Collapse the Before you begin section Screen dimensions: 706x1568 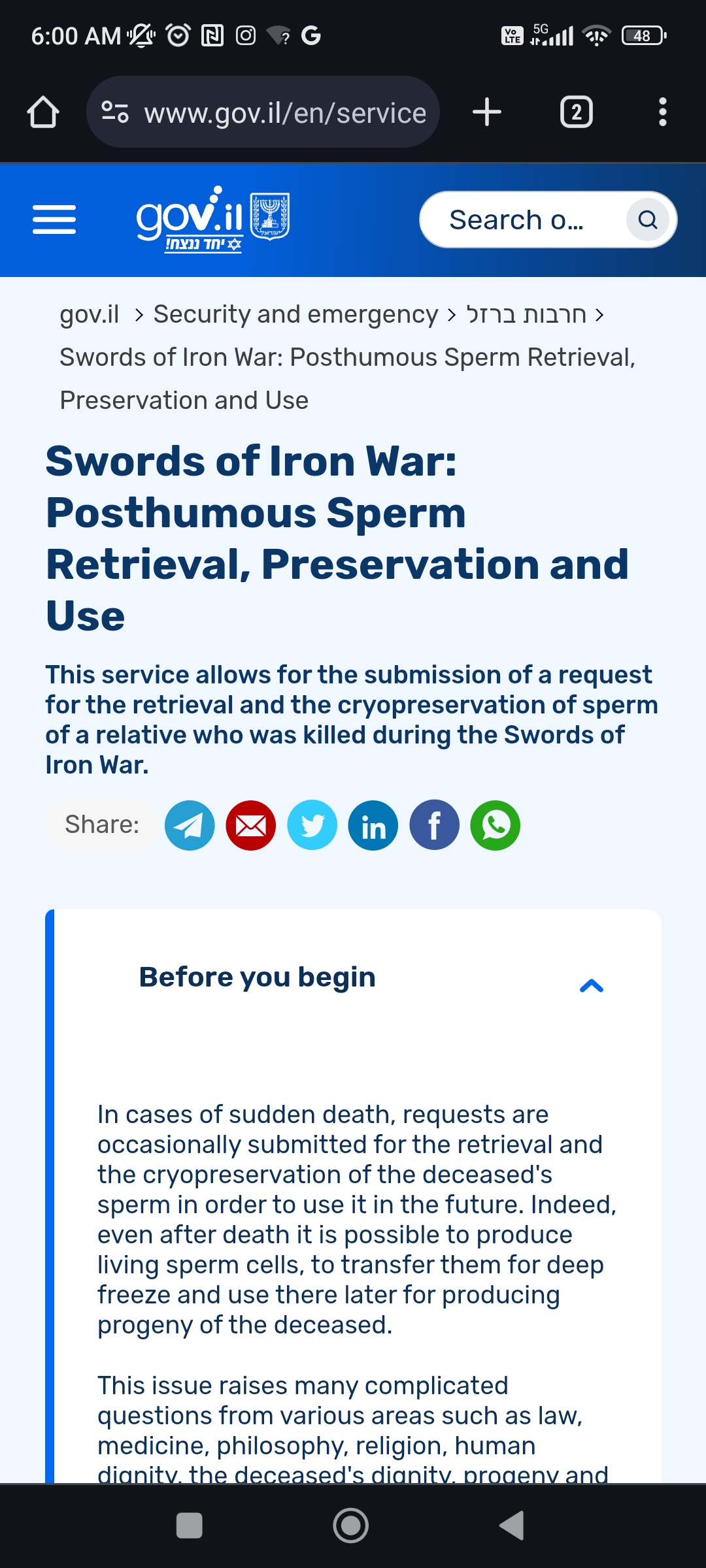[x=591, y=986]
